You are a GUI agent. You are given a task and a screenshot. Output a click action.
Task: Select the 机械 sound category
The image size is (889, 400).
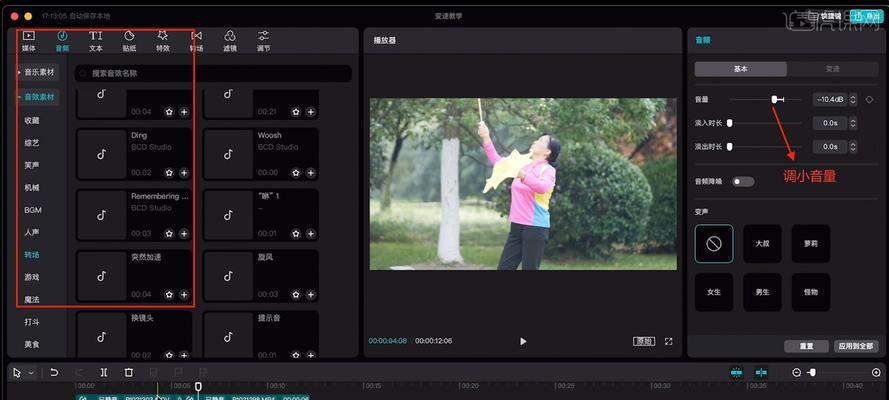(32, 188)
